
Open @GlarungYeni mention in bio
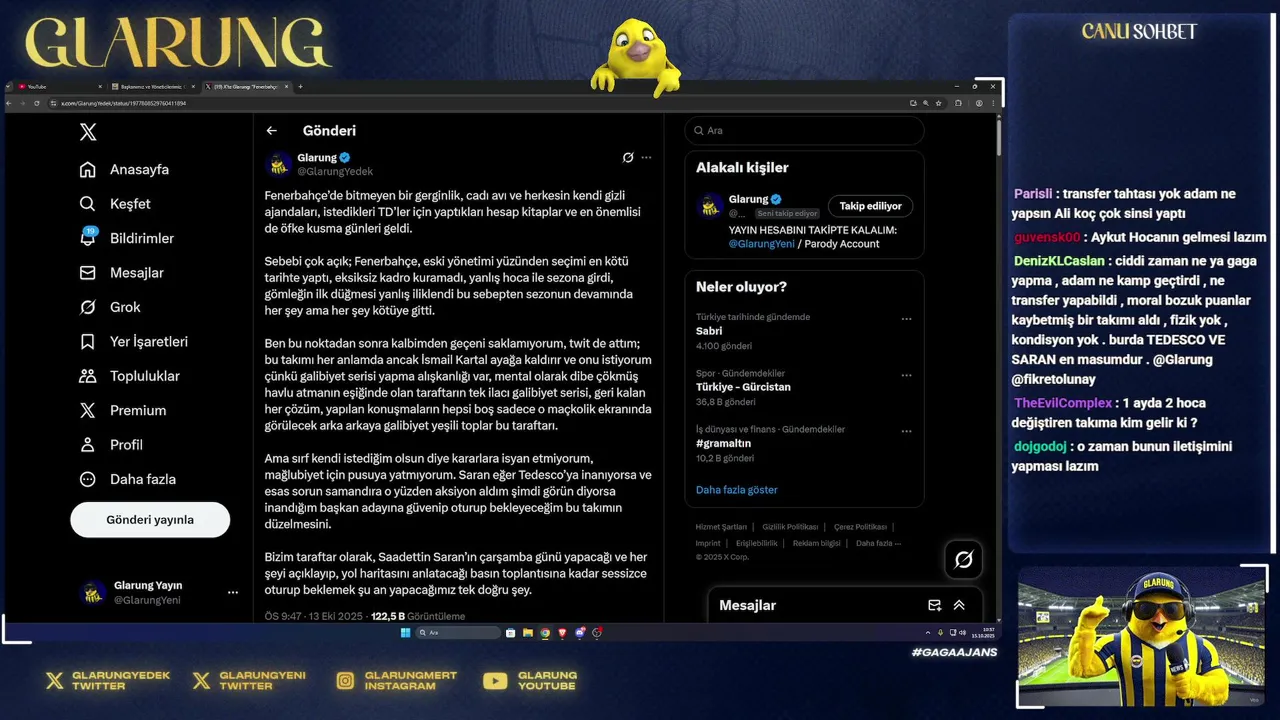pyautogui.click(x=761, y=244)
